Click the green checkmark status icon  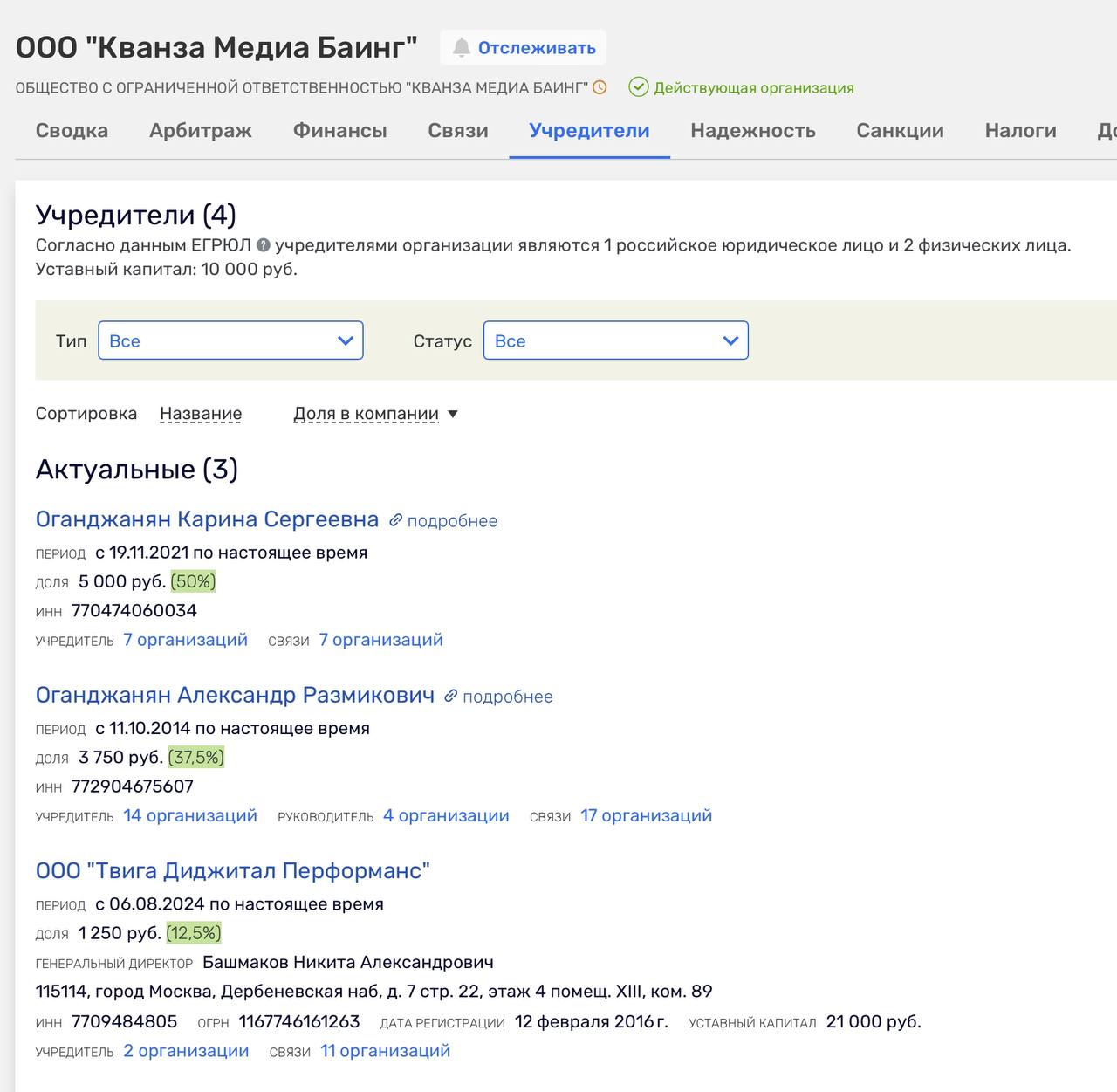639,87
